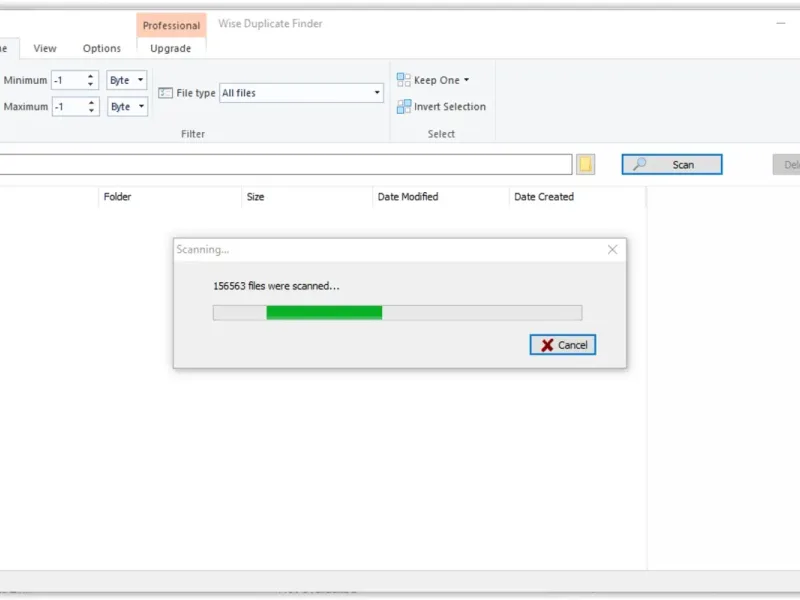Viewport: 800px width, 600px height.
Task: Click the '156563 files were scanned...' text
Action: 276,286
